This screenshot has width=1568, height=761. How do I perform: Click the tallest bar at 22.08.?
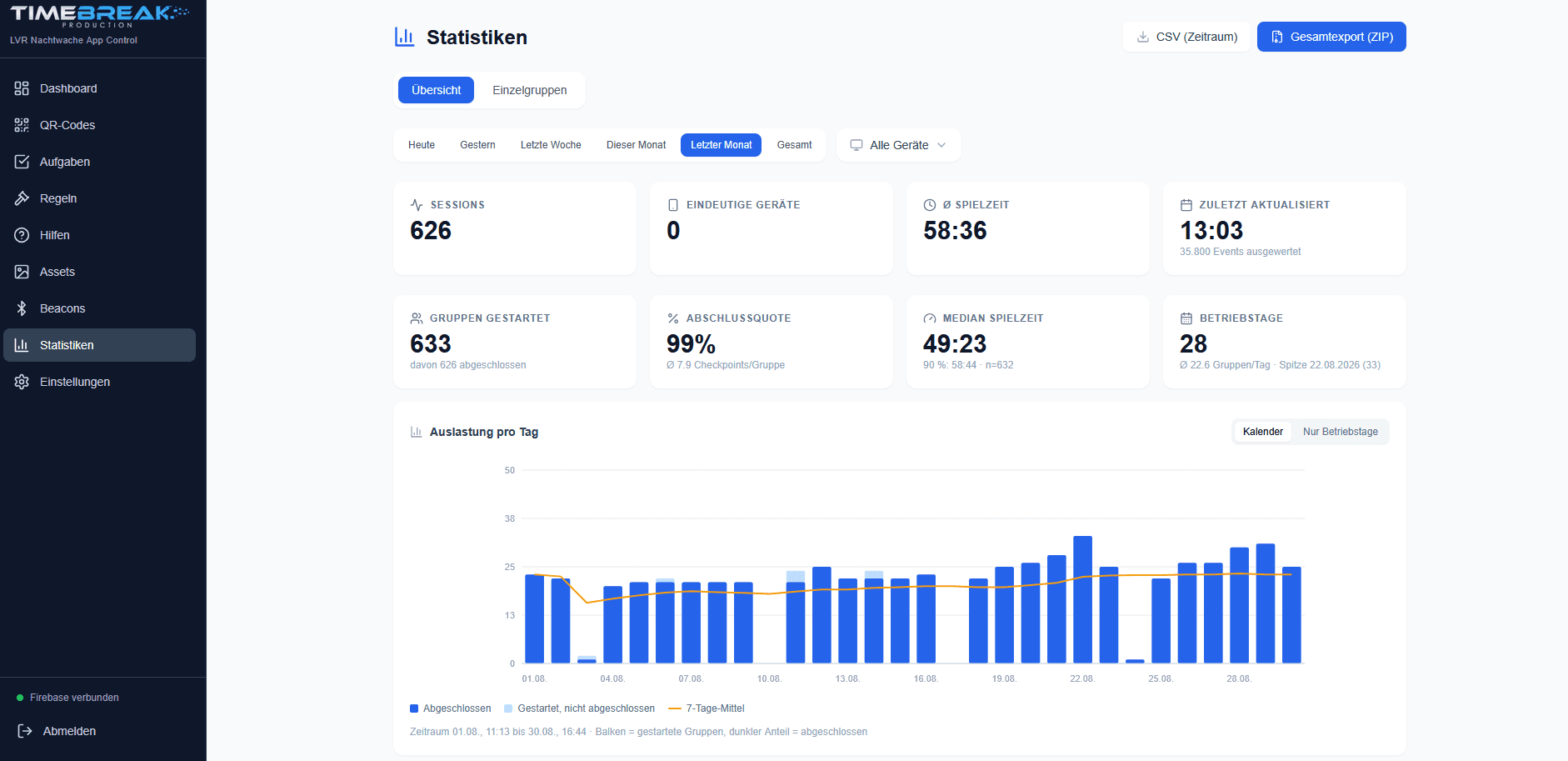[1082, 600]
